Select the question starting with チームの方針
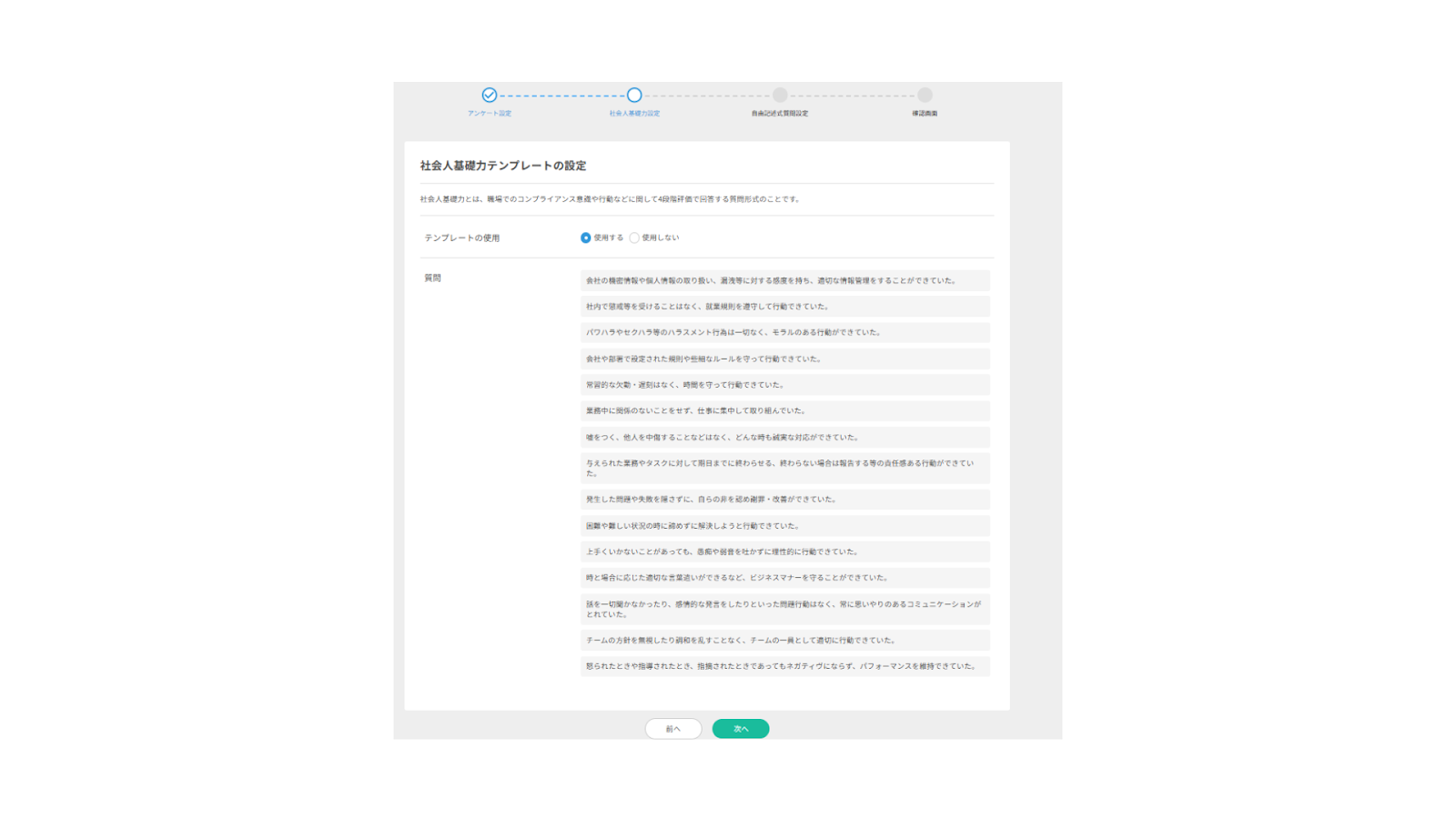Viewport: 1456px width, 819px height. [784, 641]
